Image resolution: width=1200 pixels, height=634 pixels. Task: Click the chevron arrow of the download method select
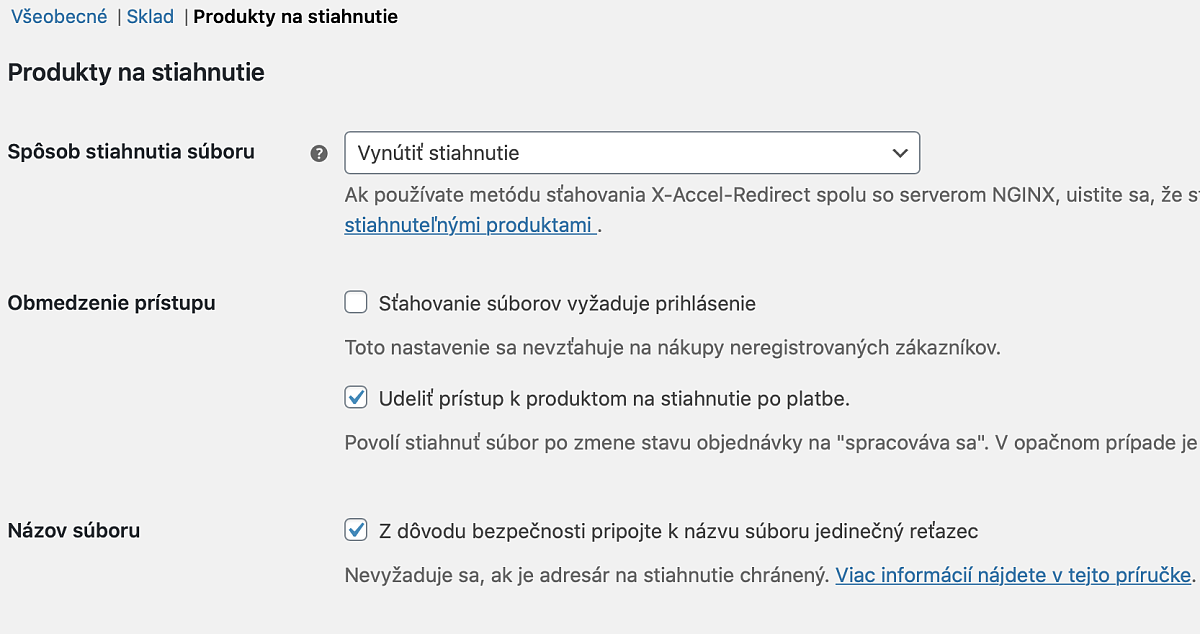point(900,153)
